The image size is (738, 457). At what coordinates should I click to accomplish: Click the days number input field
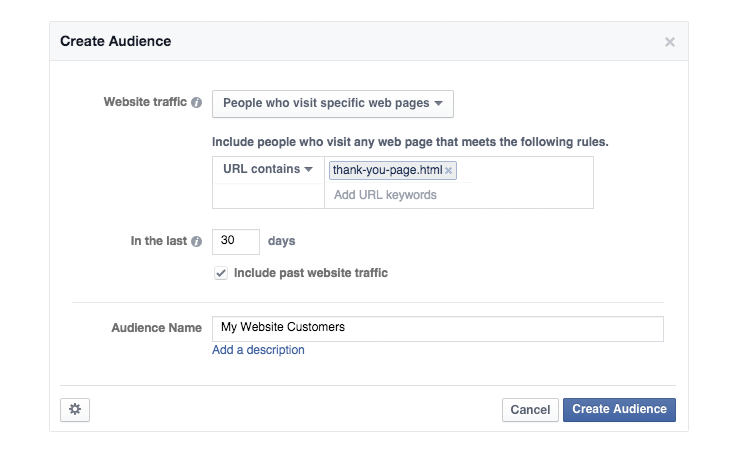(x=235, y=241)
